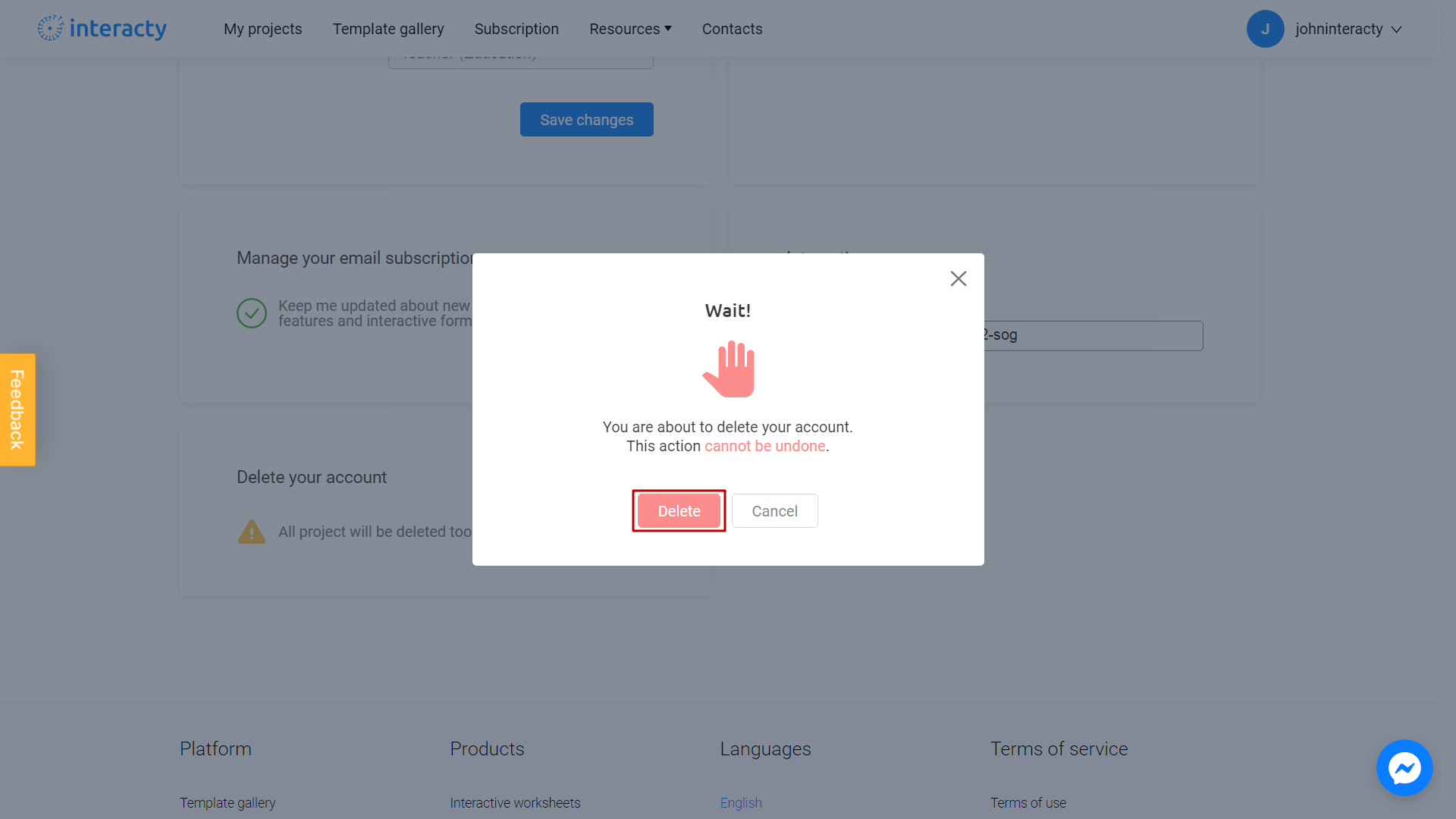This screenshot has width=1456, height=819.
Task: Click the red stop hand illustration
Action: [x=728, y=369]
